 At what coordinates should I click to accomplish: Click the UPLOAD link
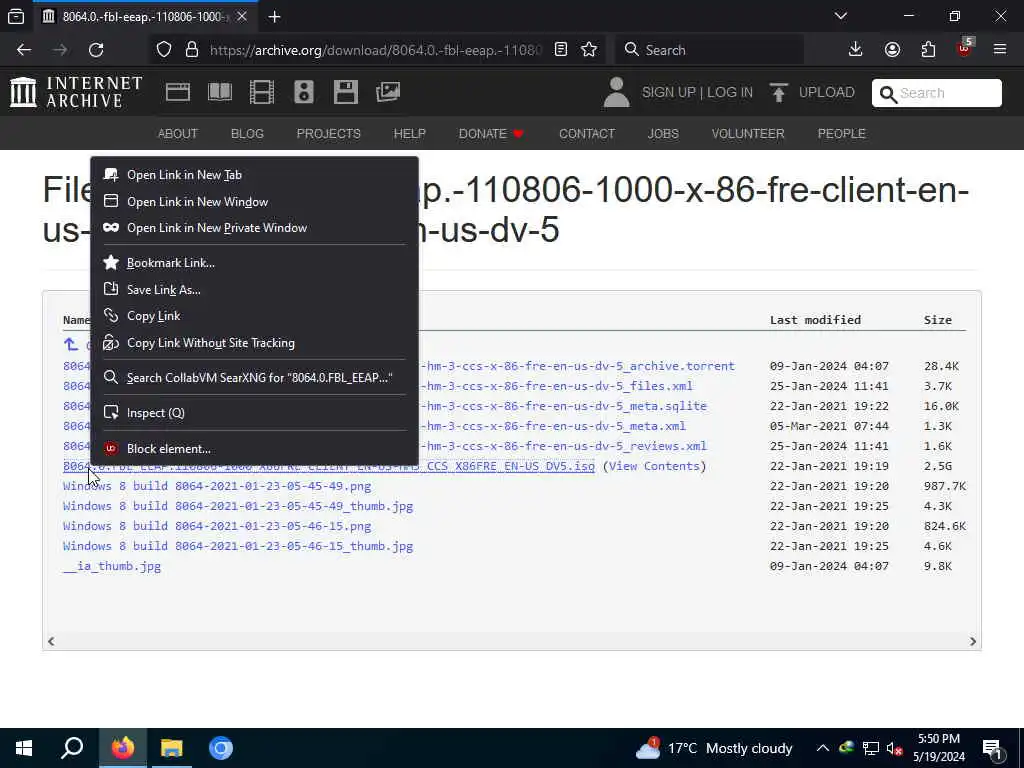point(826,93)
